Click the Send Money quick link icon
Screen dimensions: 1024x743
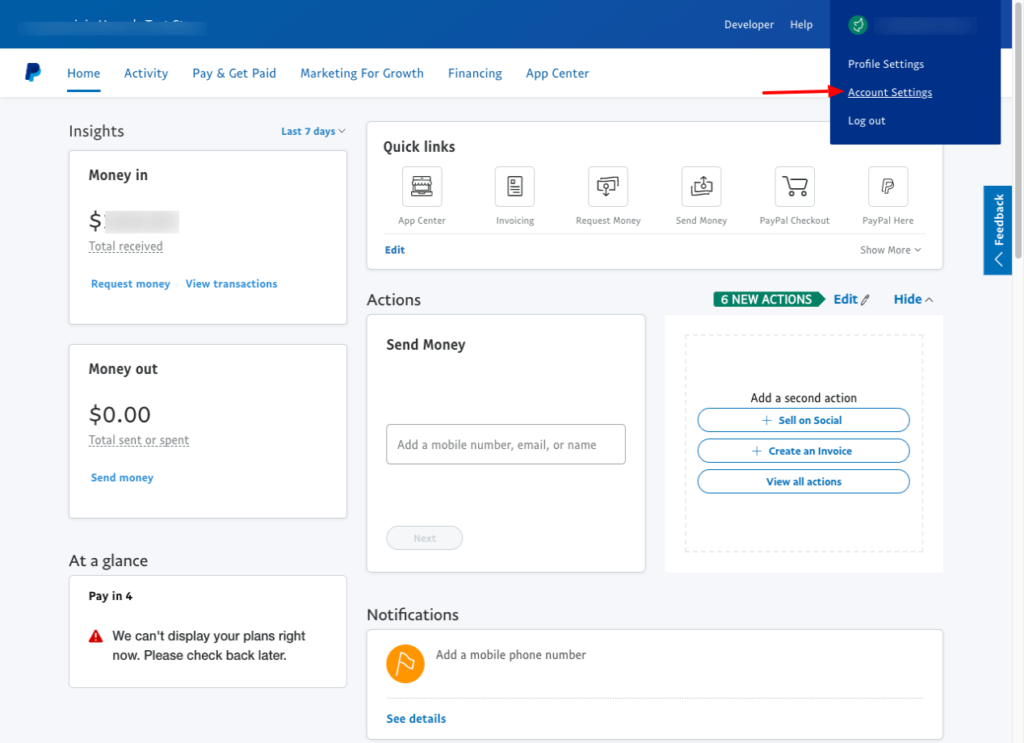701,187
